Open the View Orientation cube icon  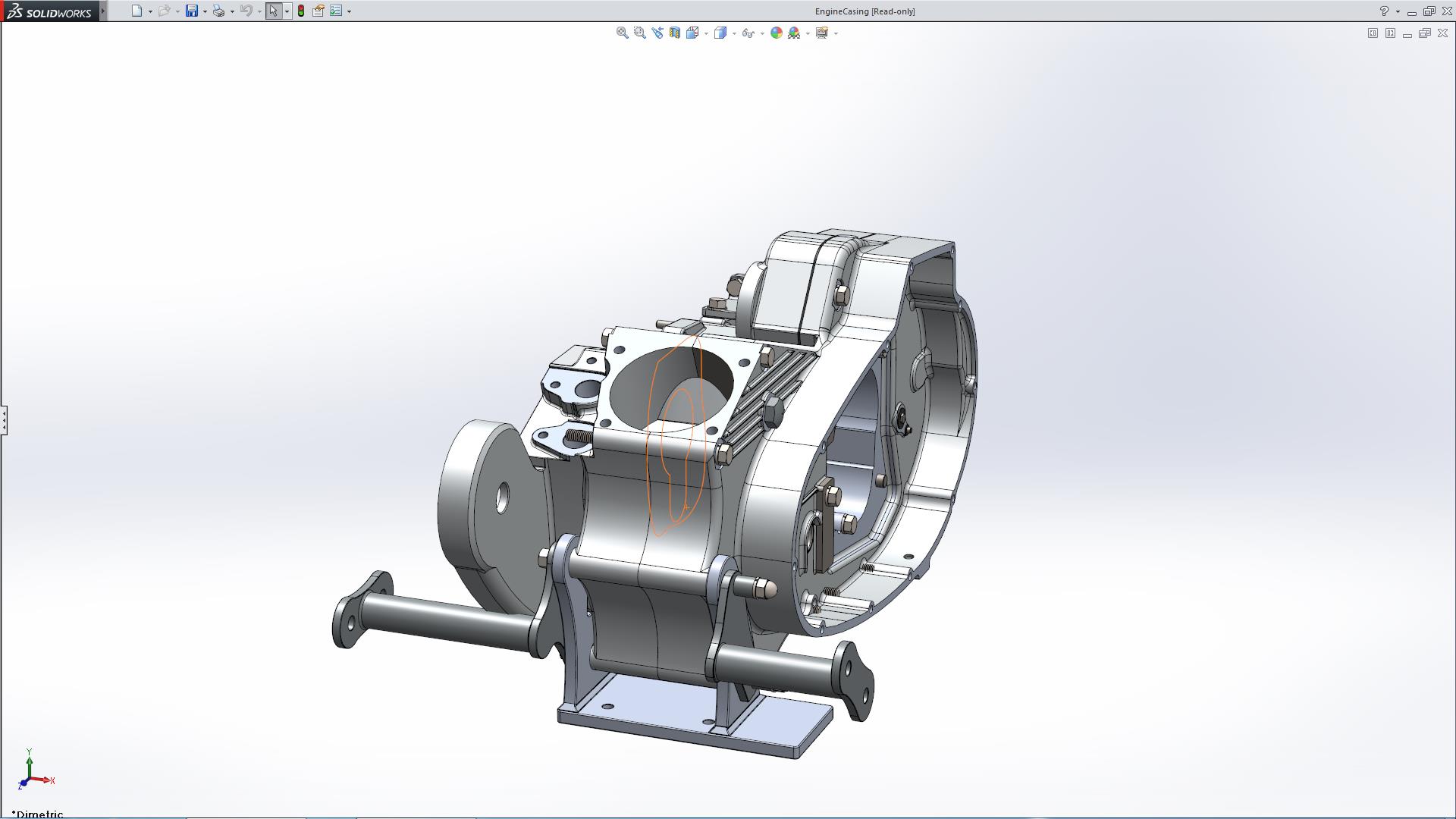coord(692,33)
